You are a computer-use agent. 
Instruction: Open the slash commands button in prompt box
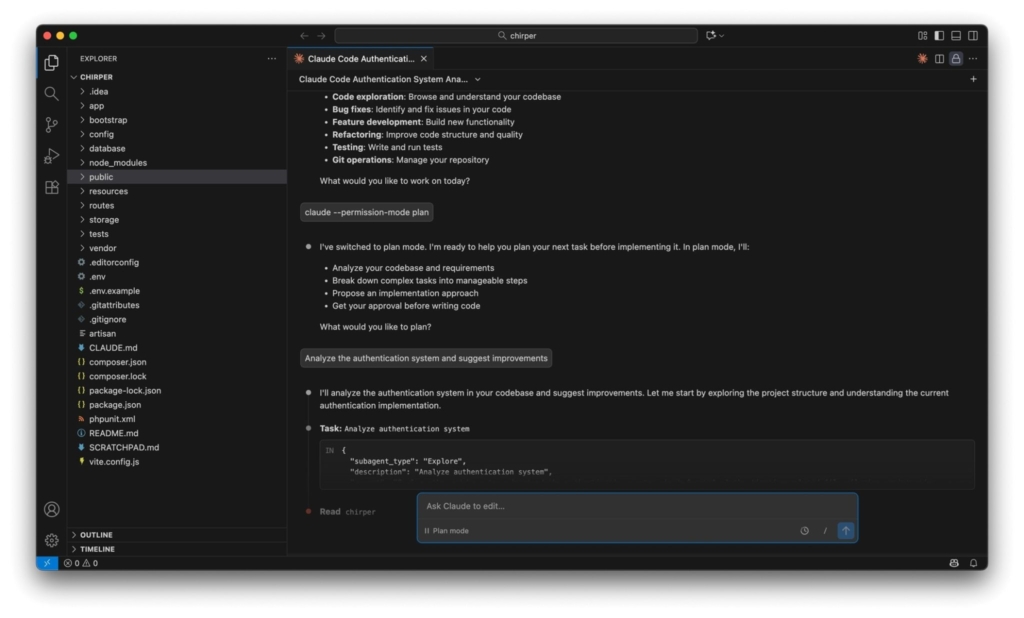click(x=825, y=531)
